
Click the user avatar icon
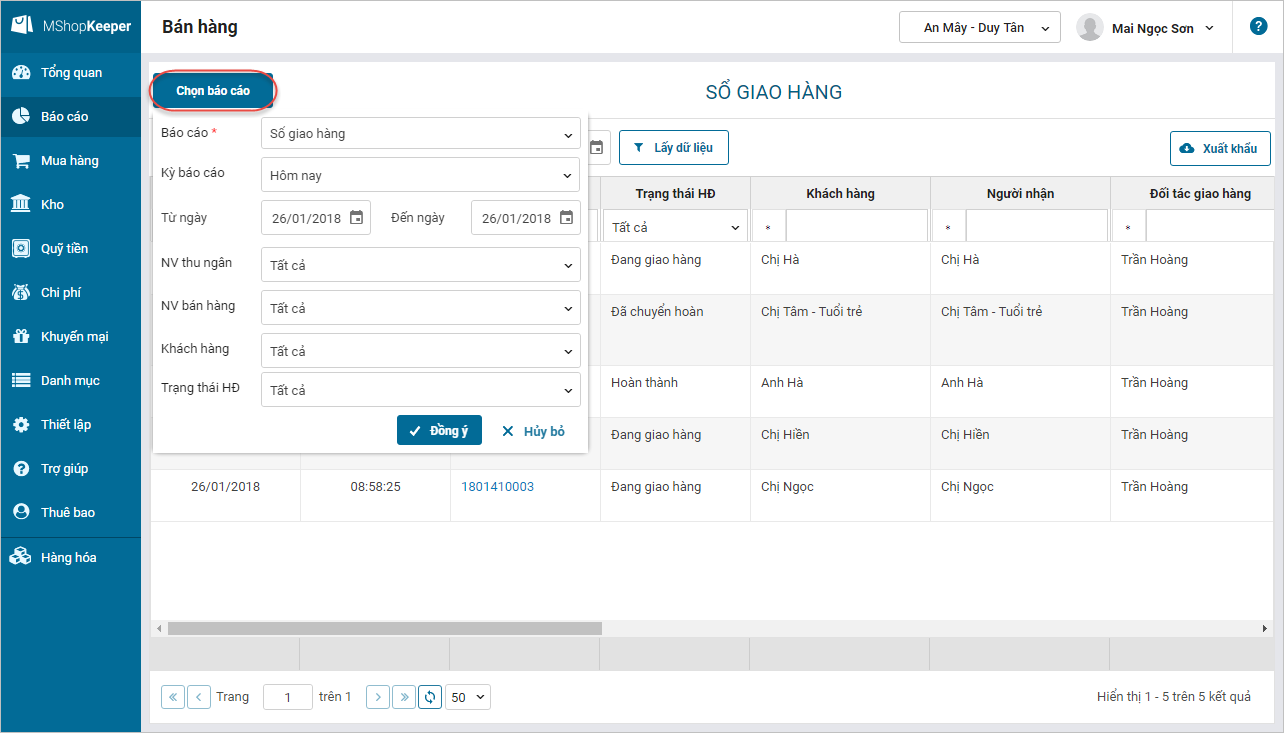(x=1089, y=28)
